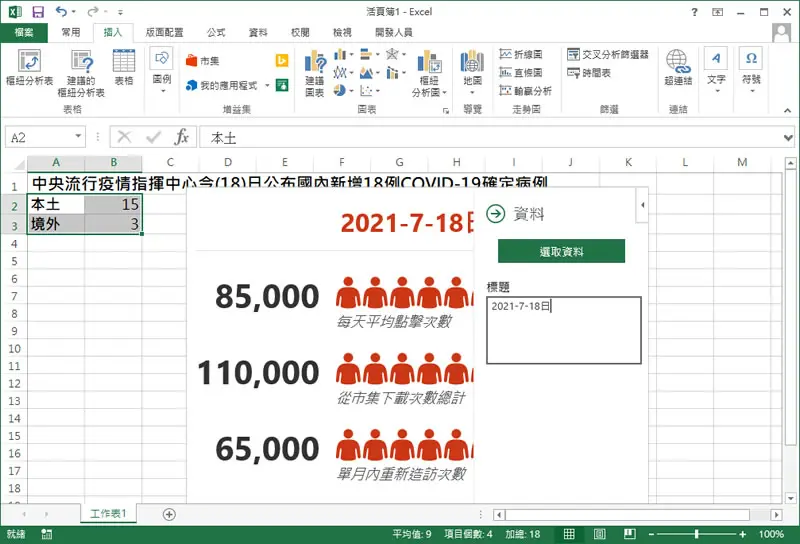Click the 標題 title text box
The width and height of the screenshot is (800, 544).
(564, 330)
